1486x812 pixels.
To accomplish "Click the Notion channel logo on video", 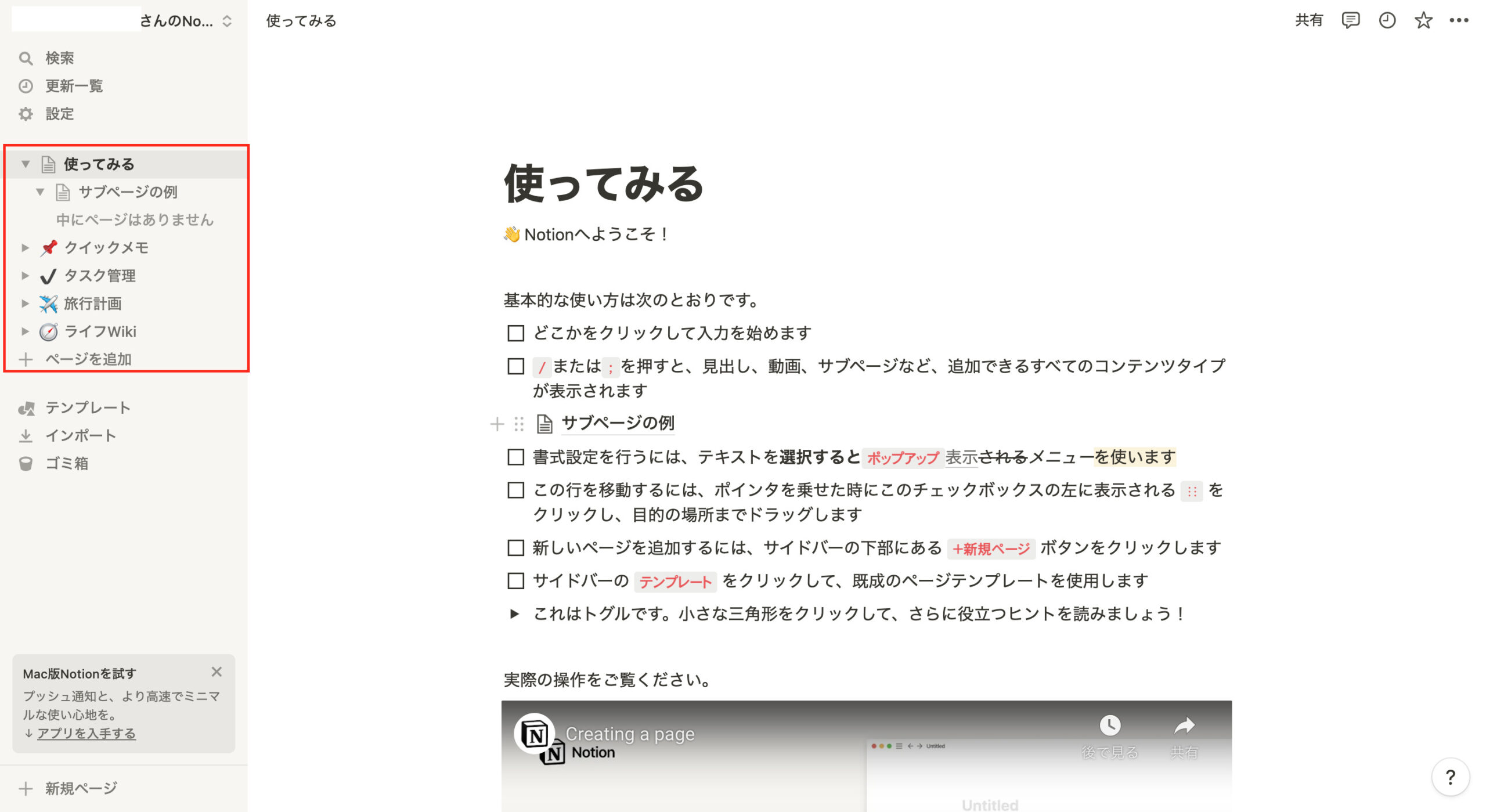I will (x=535, y=734).
